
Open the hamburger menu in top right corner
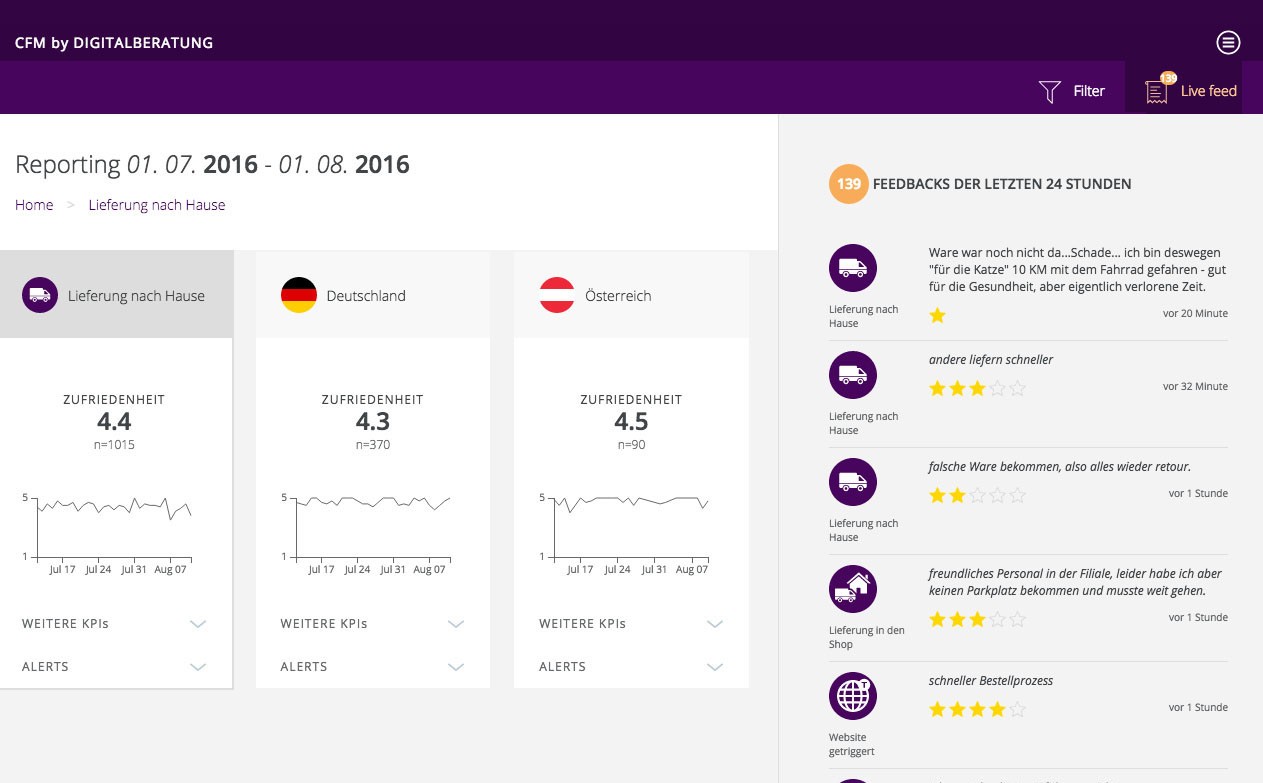coord(1228,42)
